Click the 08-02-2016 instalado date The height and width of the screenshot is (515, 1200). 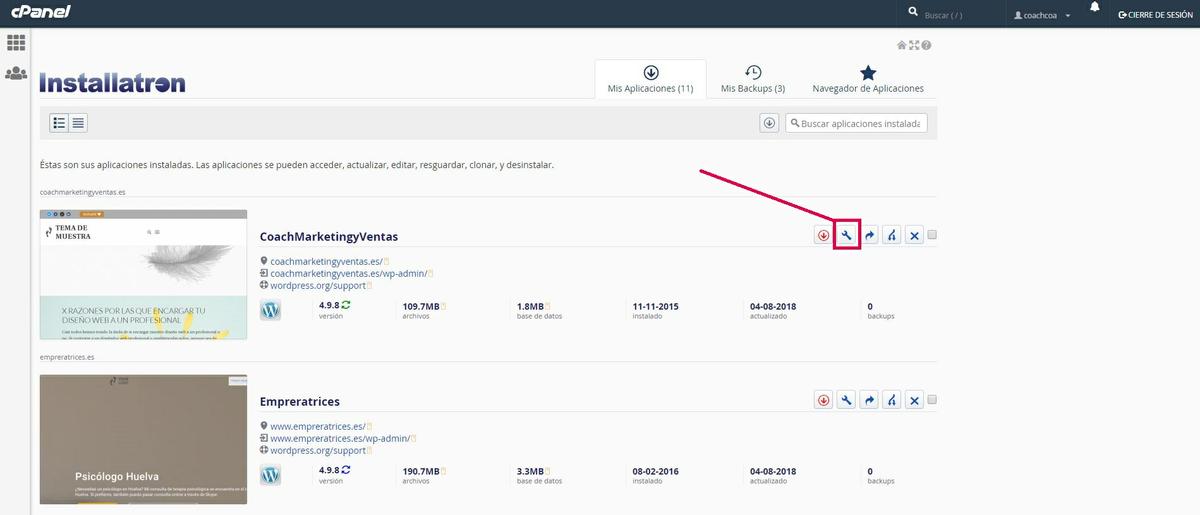pyautogui.click(x=657, y=470)
